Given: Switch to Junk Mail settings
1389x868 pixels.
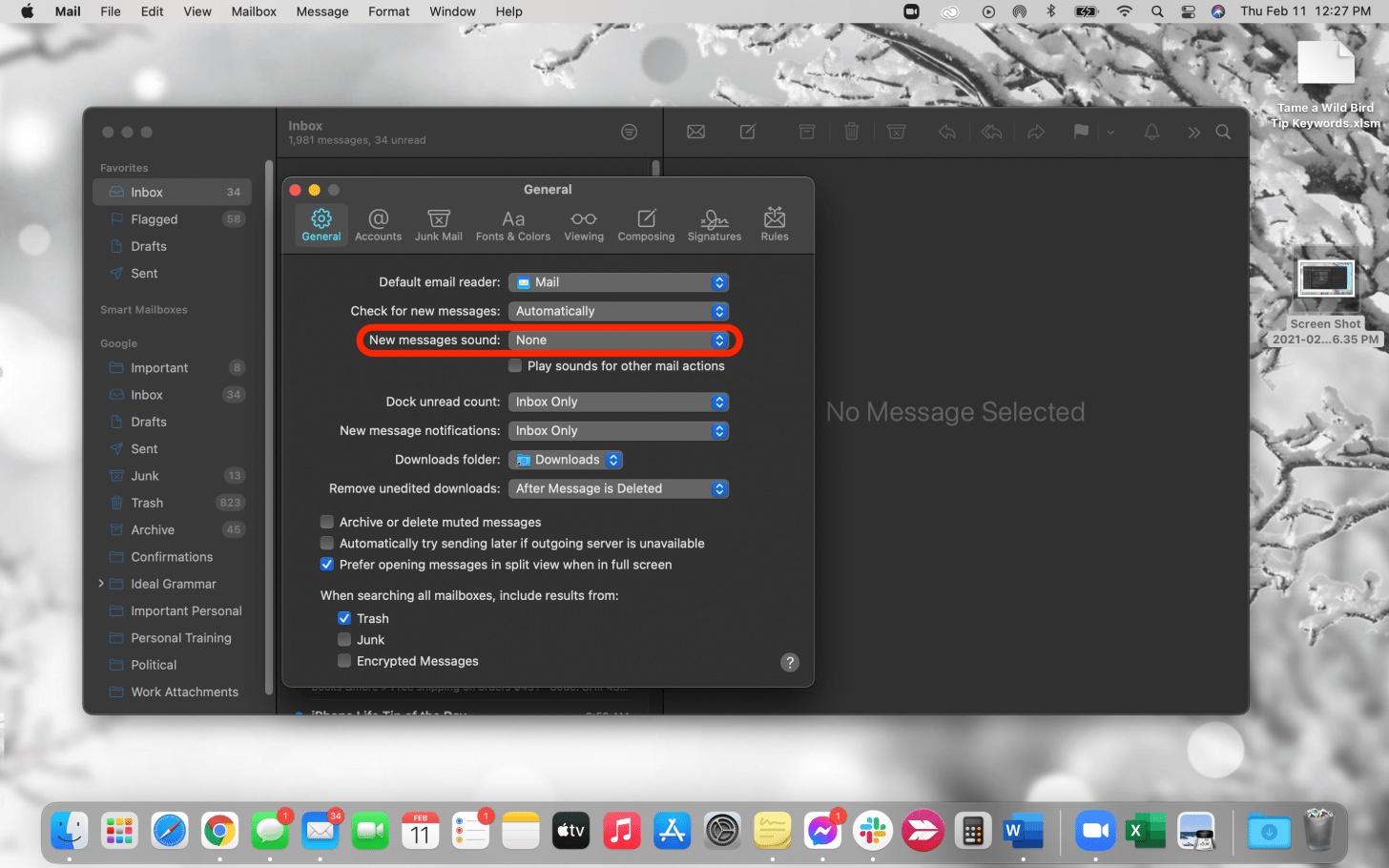Looking at the screenshot, I should [438, 224].
